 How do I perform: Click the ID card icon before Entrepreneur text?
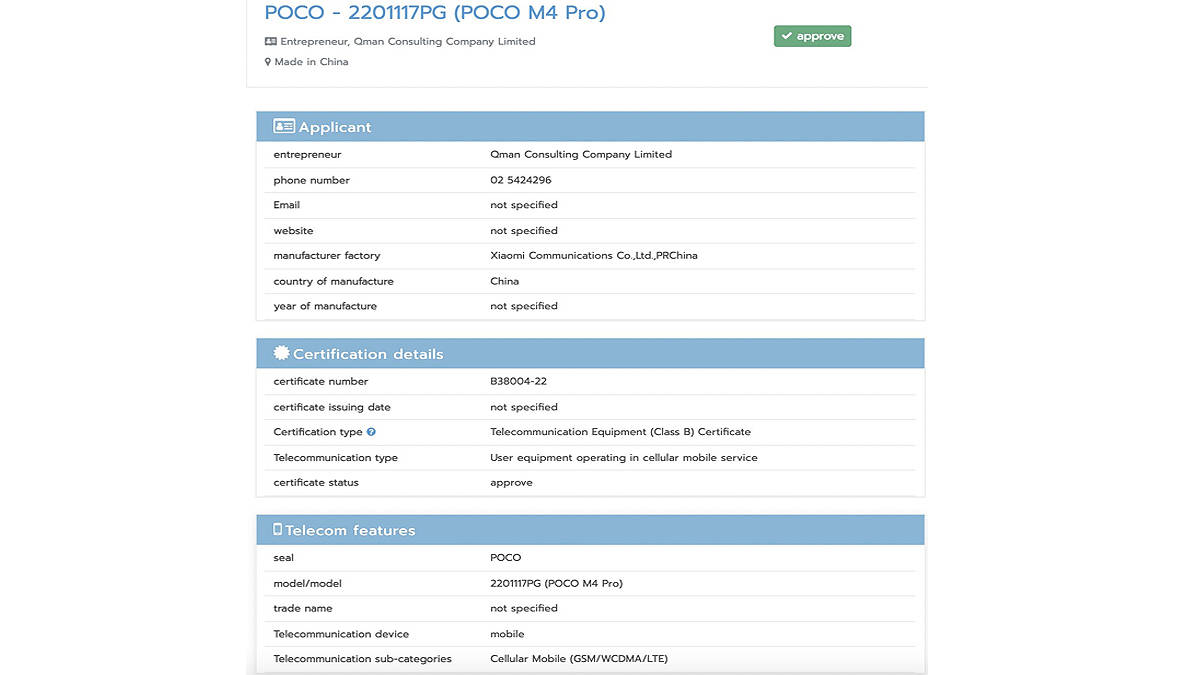click(269, 41)
